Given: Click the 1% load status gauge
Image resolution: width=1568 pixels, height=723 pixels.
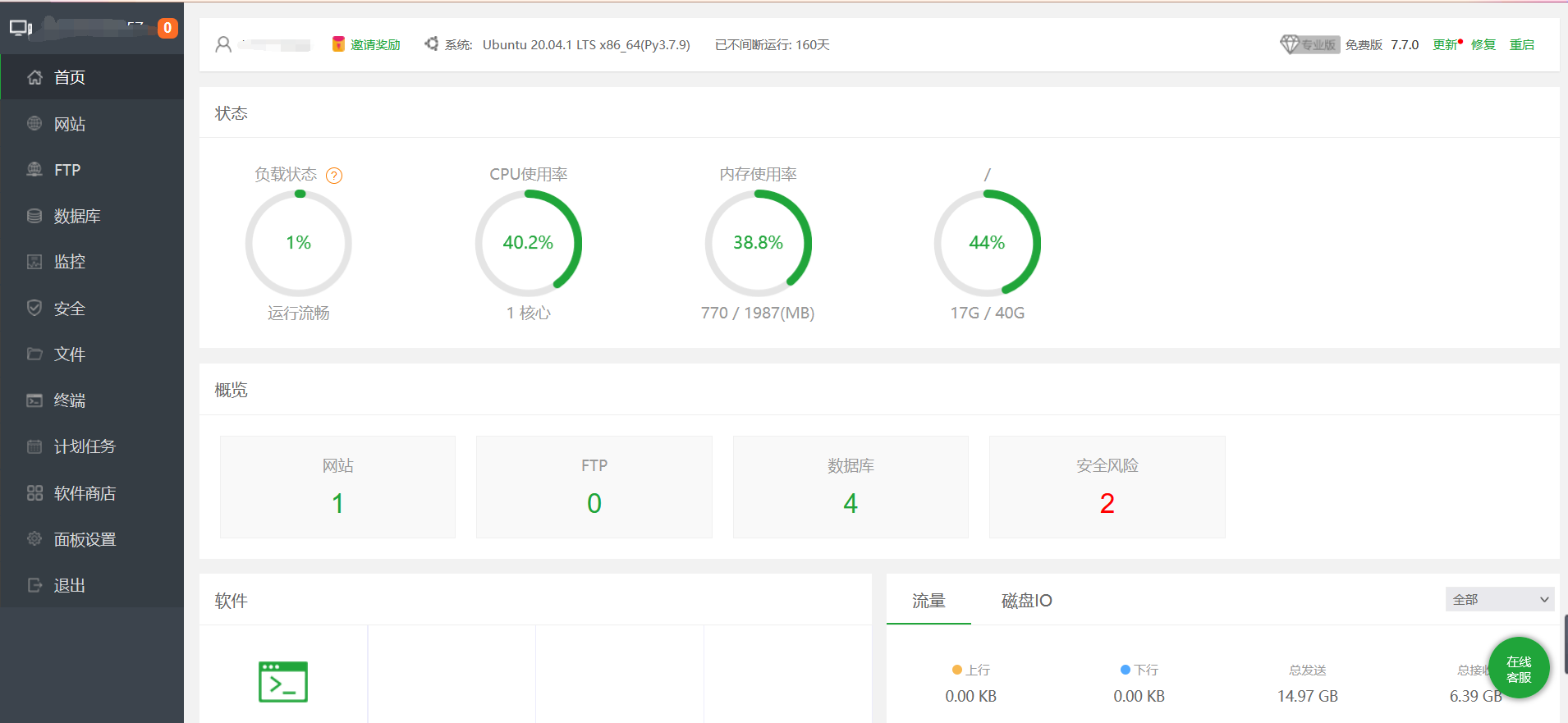Looking at the screenshot, I should [299, 243].
